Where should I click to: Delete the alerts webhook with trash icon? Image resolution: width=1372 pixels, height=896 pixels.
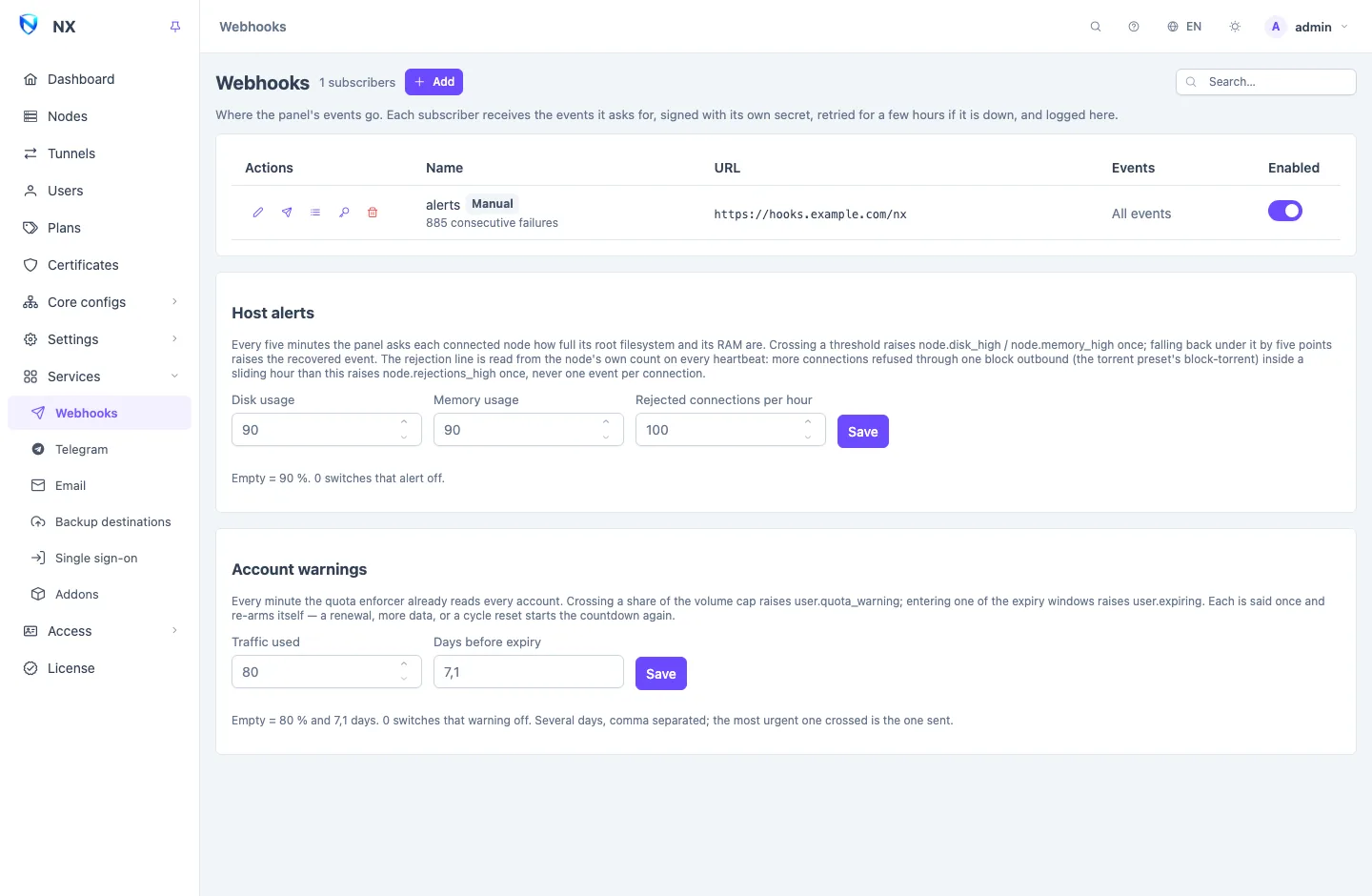click(x=373, y=213)
